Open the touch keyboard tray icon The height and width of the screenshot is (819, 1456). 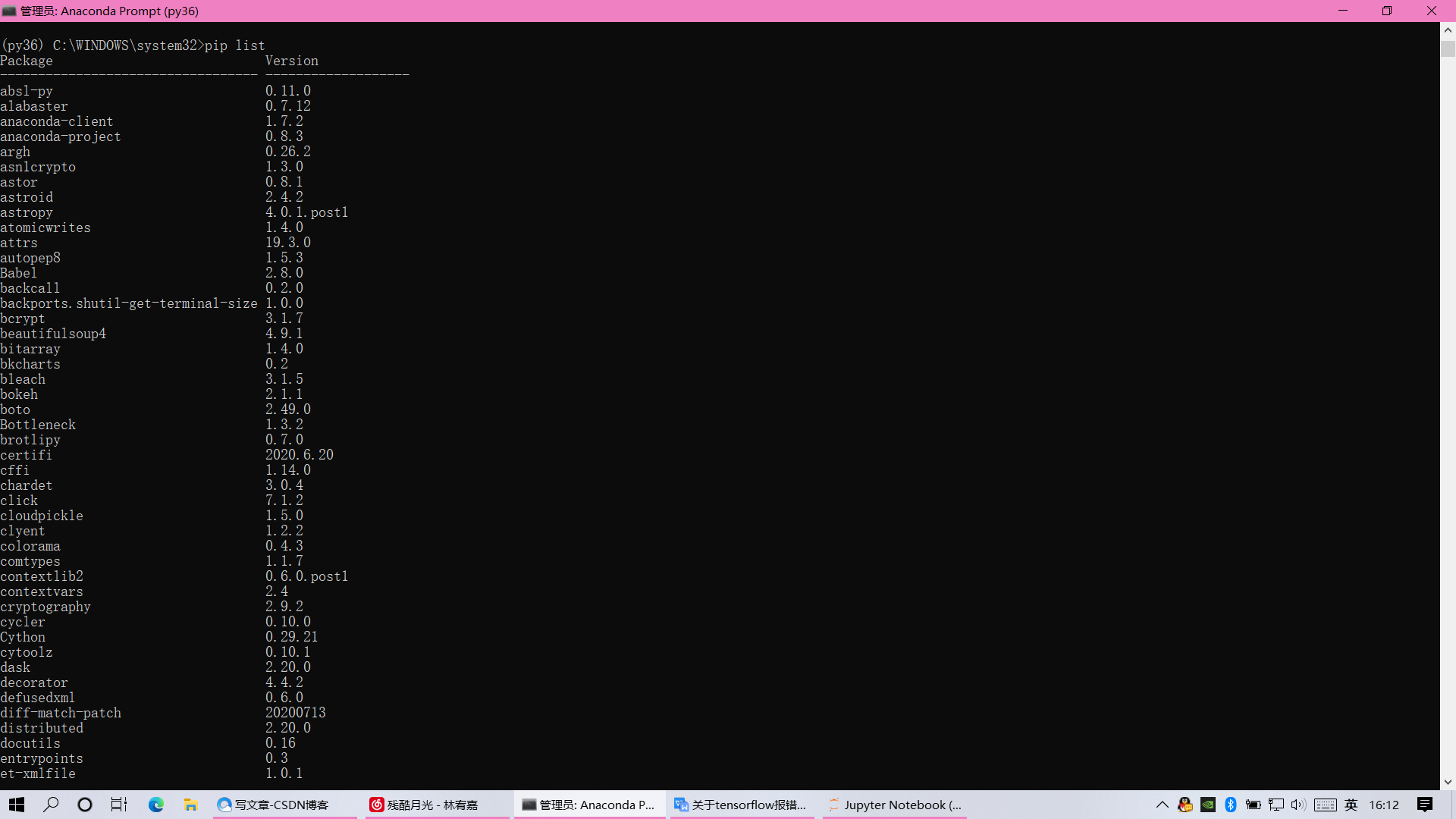tap(1326, 805)
